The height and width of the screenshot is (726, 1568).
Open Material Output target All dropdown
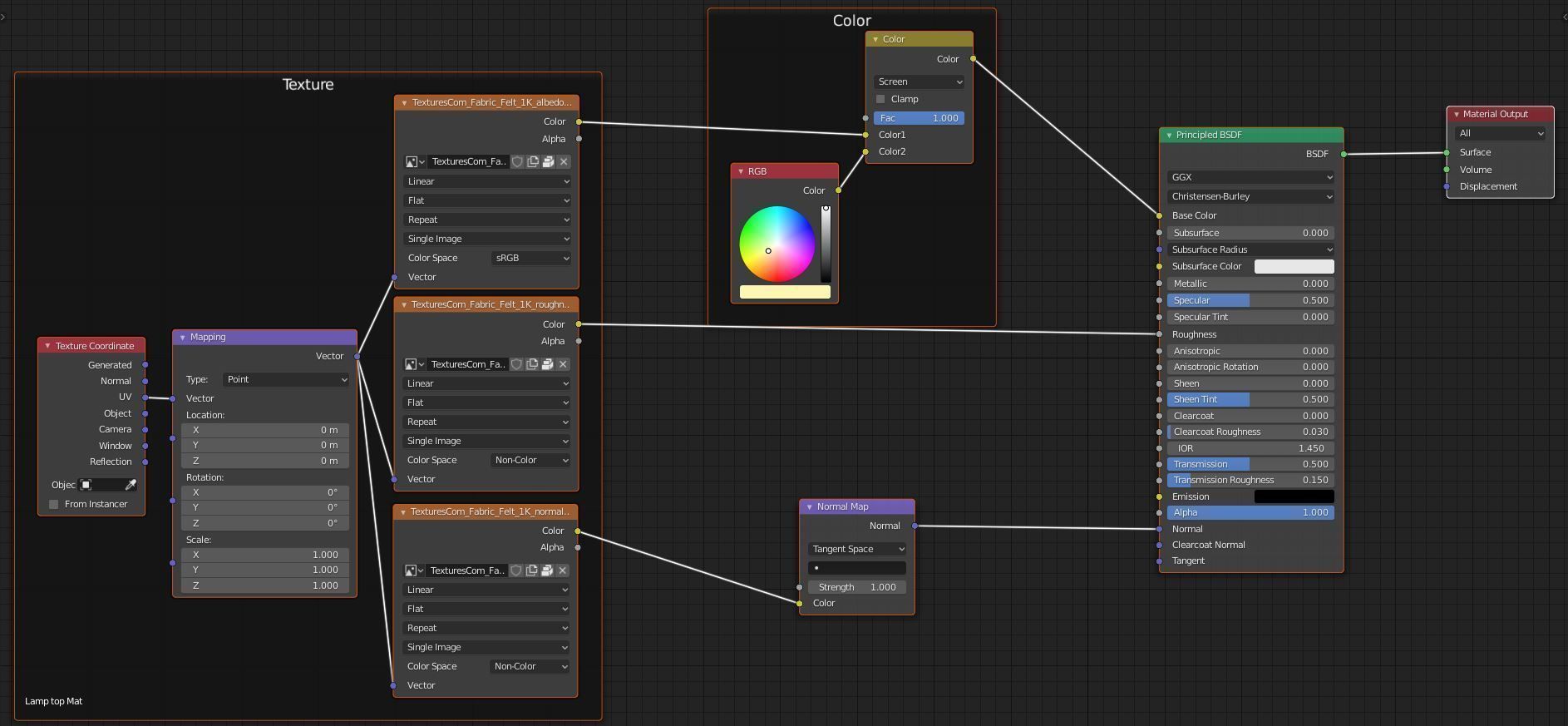click(x=1500, y=133)
